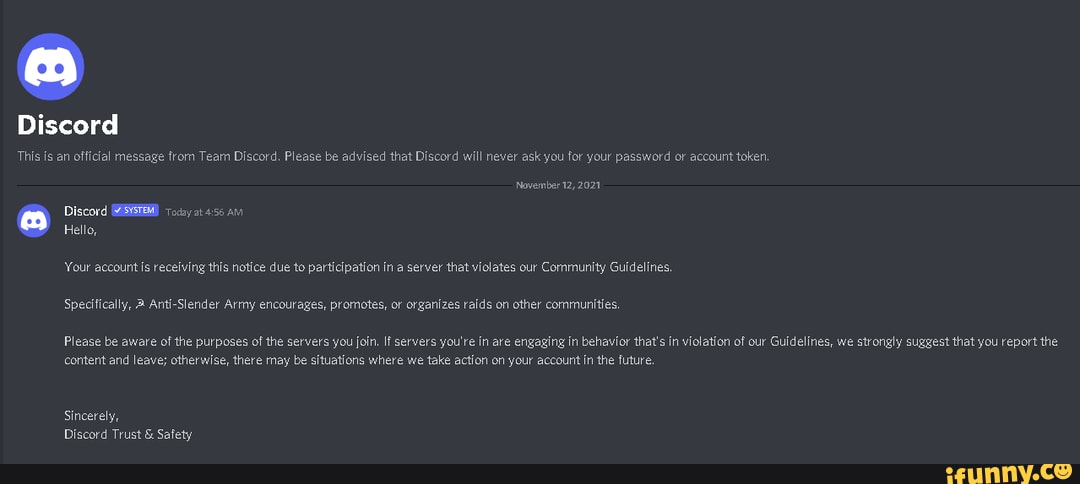
Task: Select the large bold Discord heading
Action: [x=68, y=125]
